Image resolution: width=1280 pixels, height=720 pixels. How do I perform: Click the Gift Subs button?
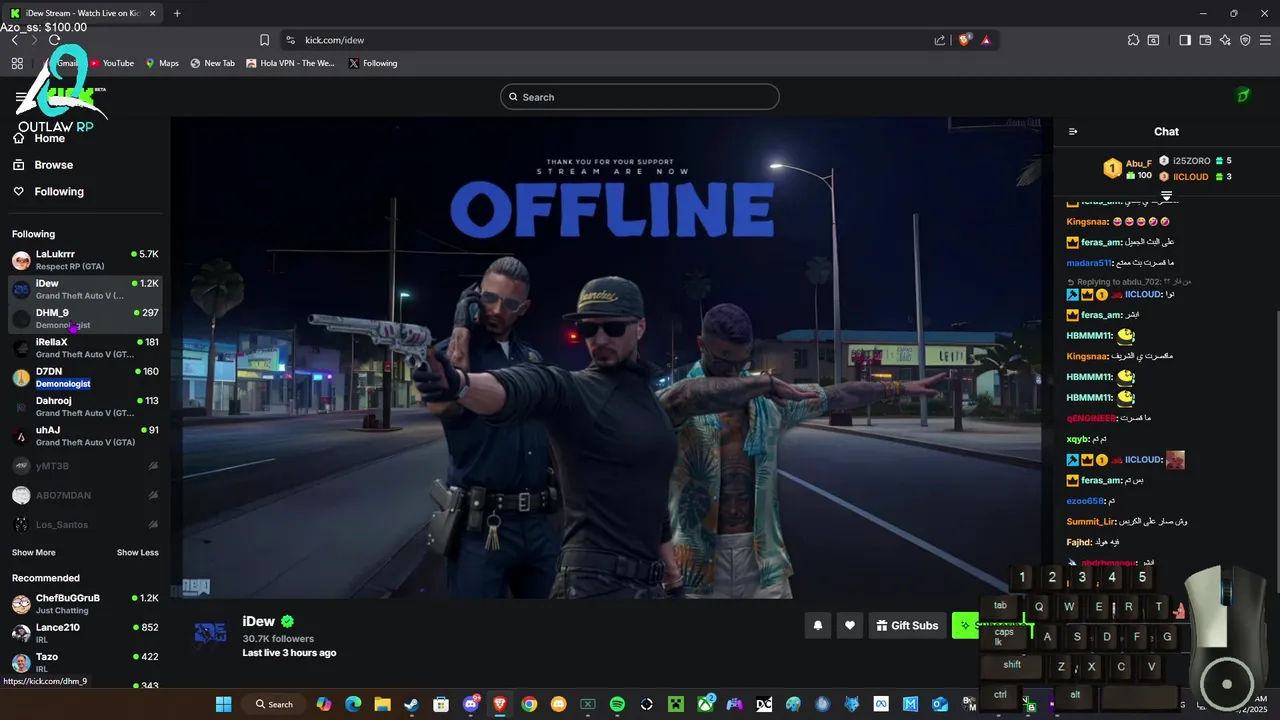(x=907, y=626)
